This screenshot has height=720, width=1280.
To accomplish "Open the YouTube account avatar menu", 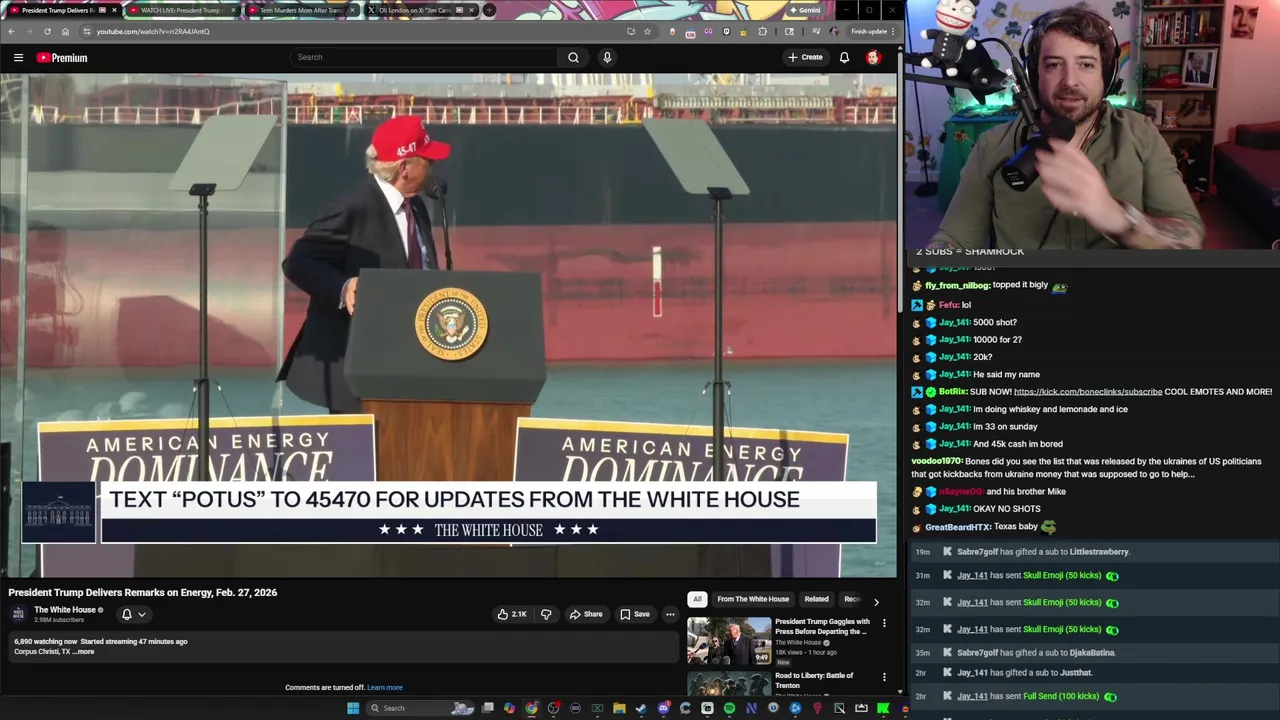I will tap(873, 57).
